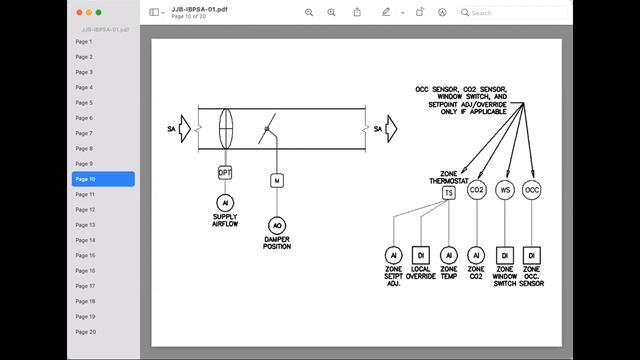The width and height of the screenshot is (640, 360).
Task: Click the DI box above Local Override
Action: 421,256
